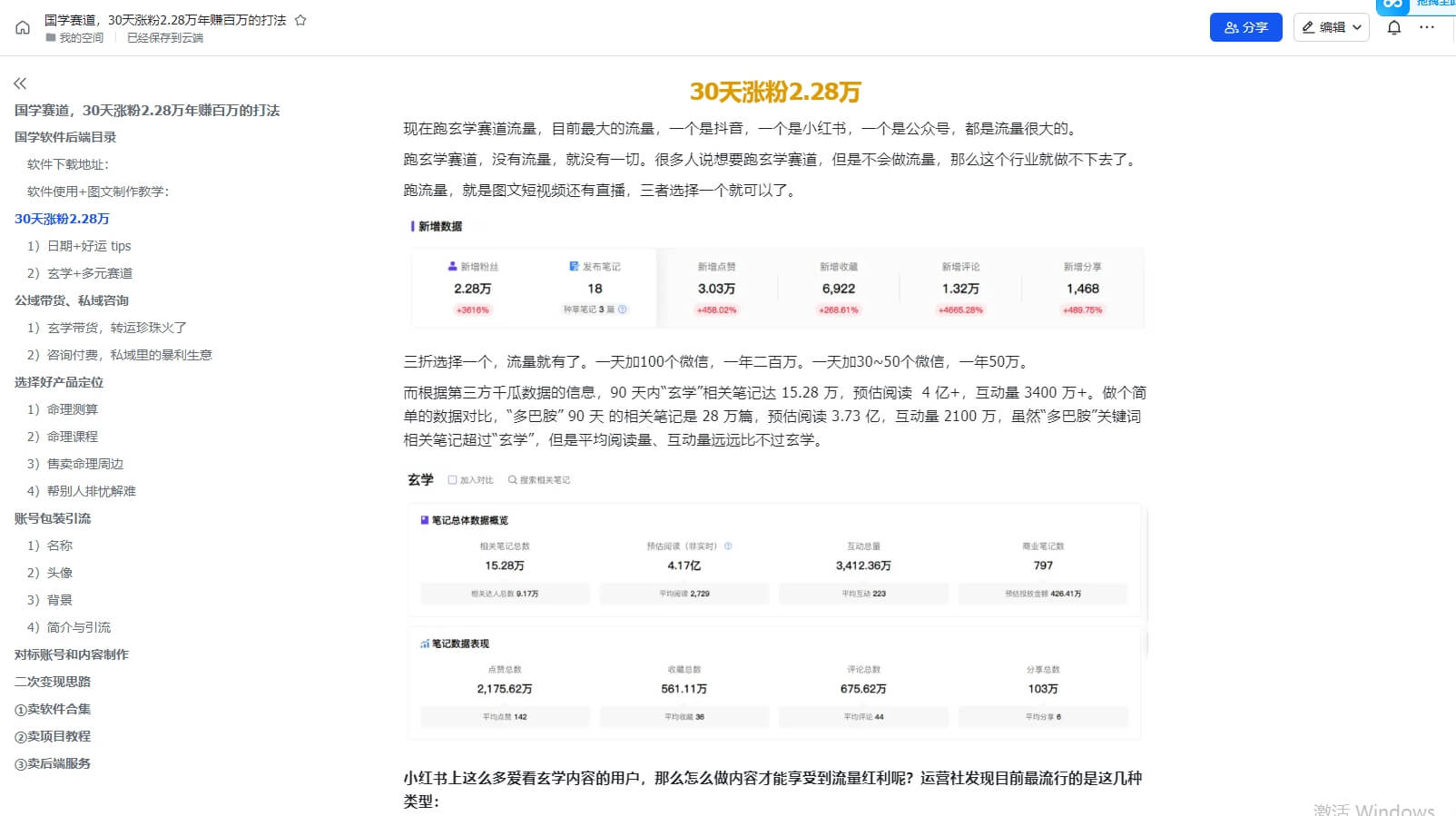1456x816 pixels.
Task: Click 分享总数 103万 value
Action: tap(1043, 689)
